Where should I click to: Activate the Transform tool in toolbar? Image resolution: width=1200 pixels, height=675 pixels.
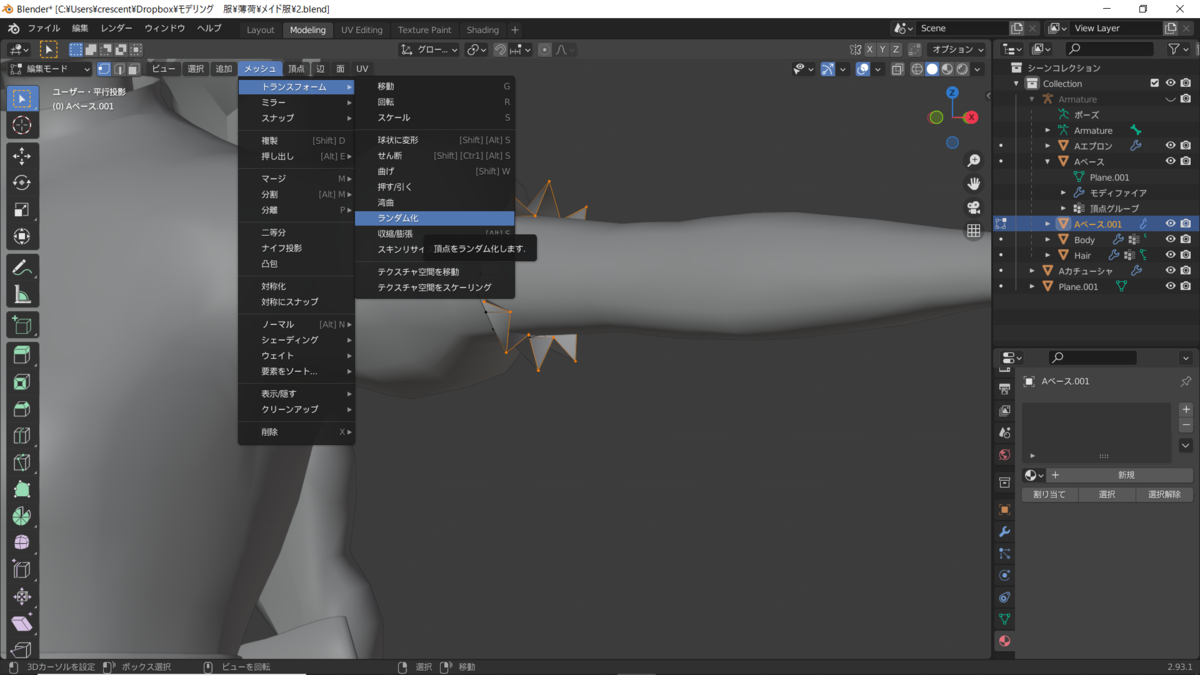(x=22, y=237)
